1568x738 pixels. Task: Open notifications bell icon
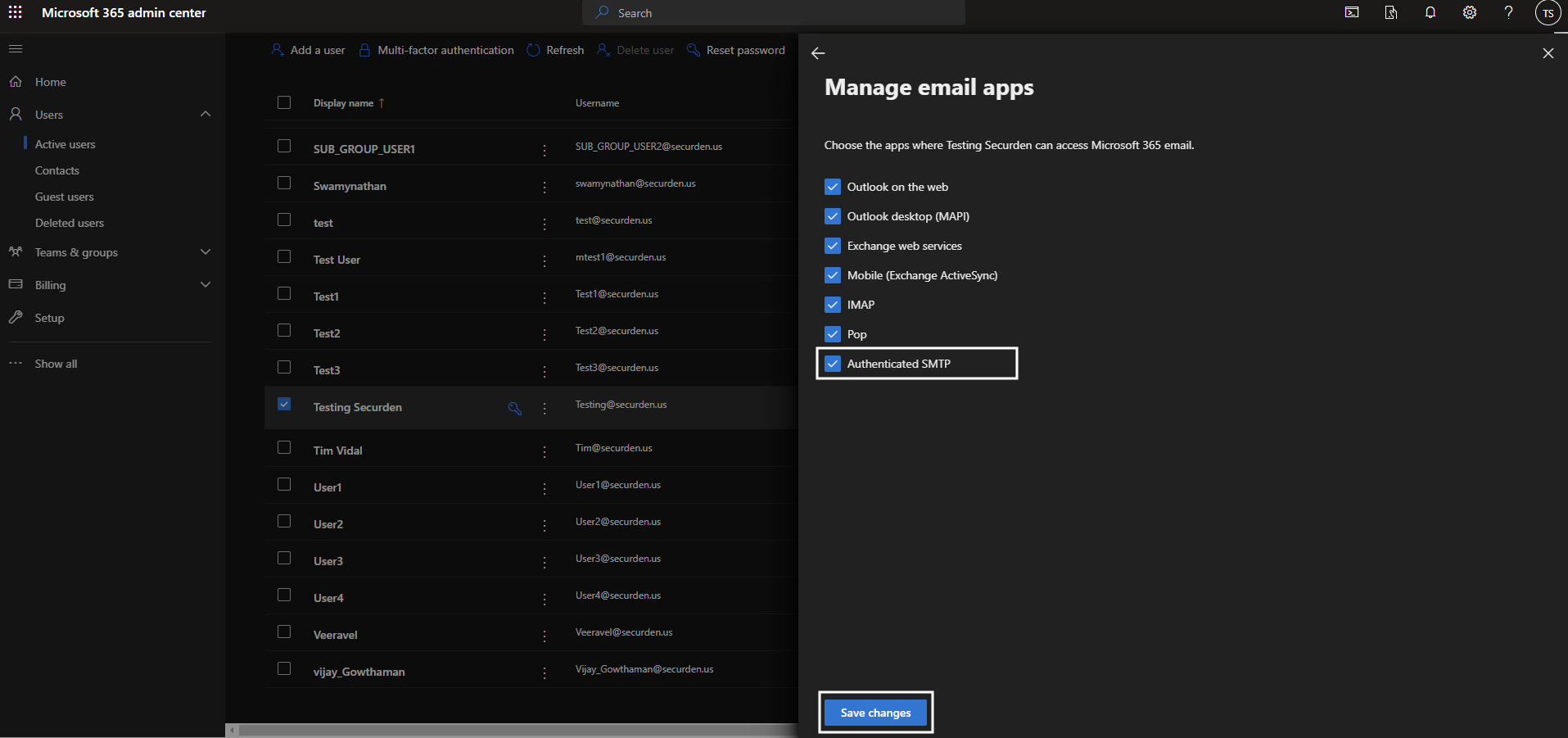[x=1430, y=12]
